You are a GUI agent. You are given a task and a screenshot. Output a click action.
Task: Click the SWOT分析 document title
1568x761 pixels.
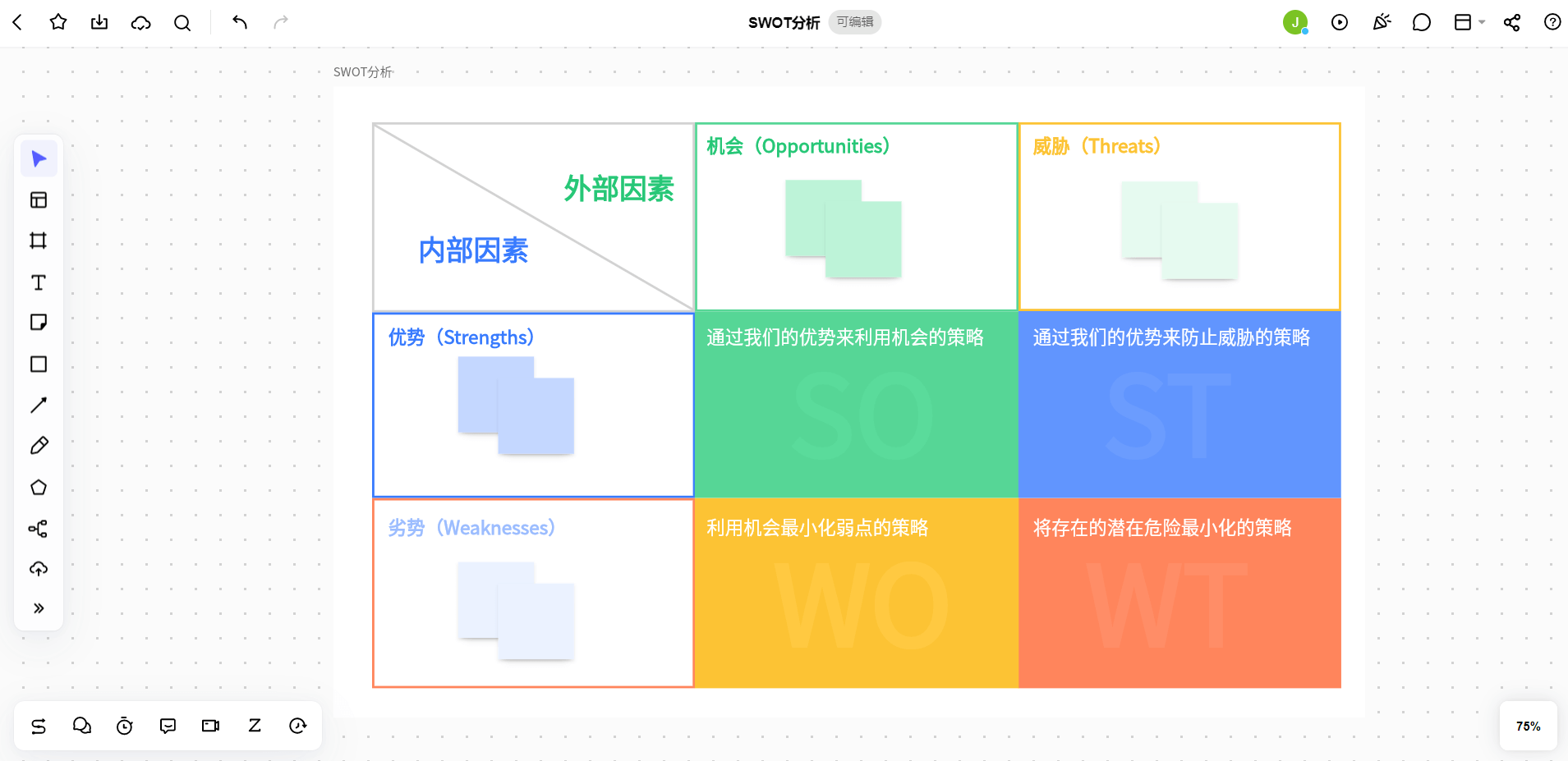pos(784,23)
